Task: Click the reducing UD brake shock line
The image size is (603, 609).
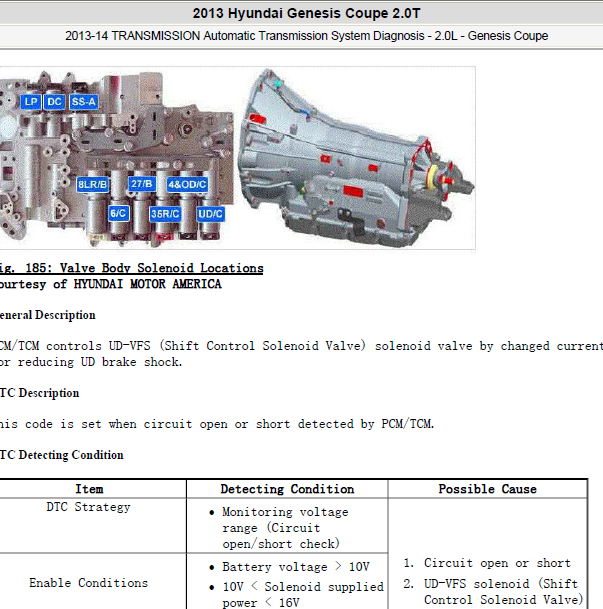Action: (91, 362)
